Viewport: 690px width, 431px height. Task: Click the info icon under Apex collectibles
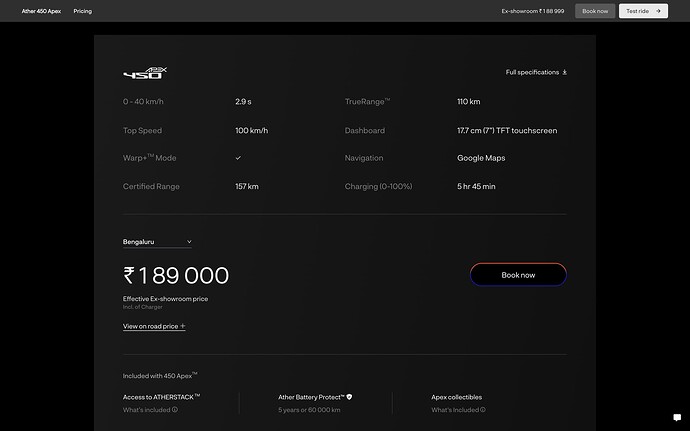483,410
